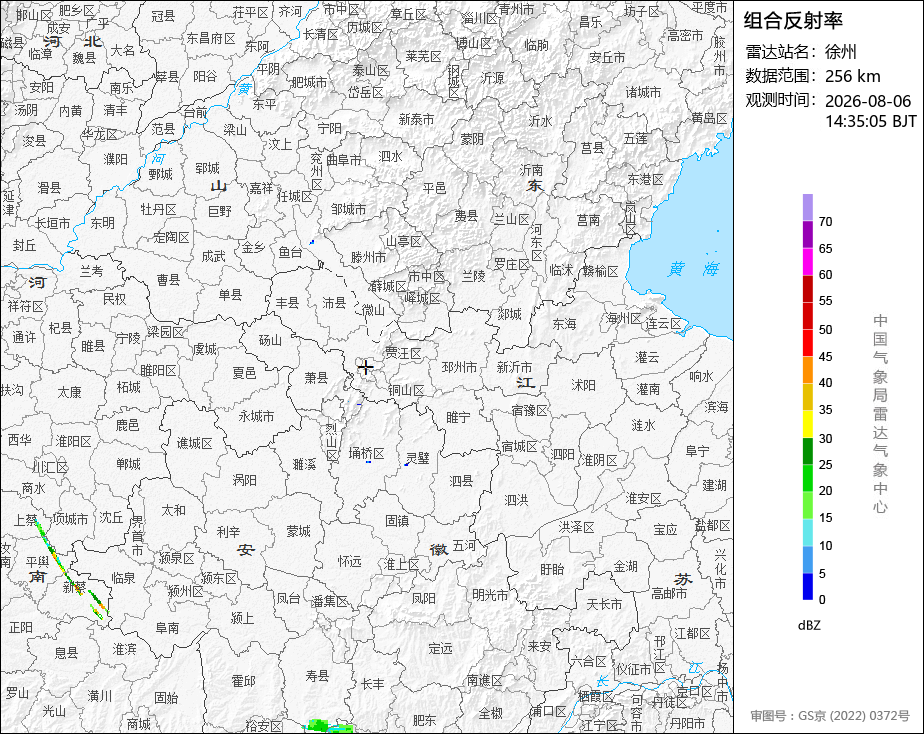This screenshot has height=734, width=924.
Task: Click the 中国气象局雷达气象中心 watermark
Action: point(880,414)
